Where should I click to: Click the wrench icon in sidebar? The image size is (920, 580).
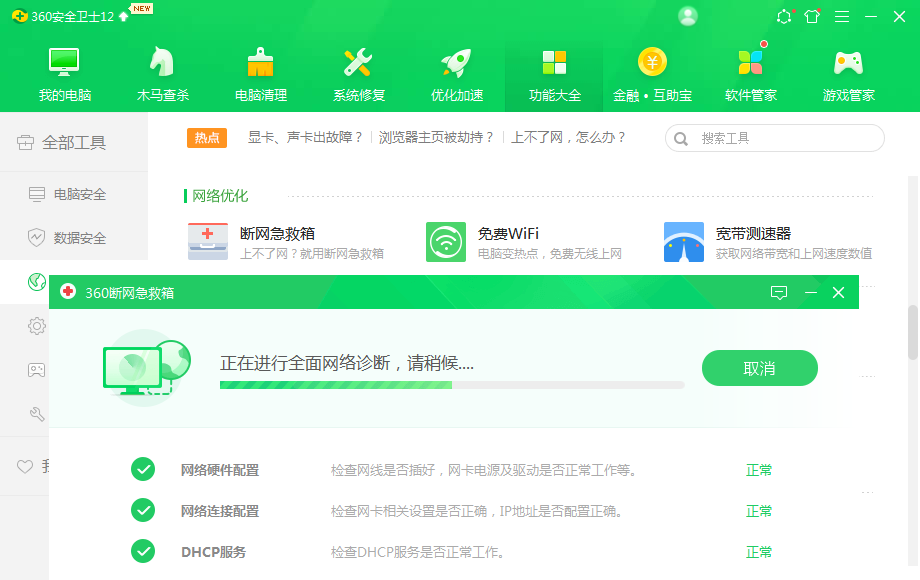click(37, 414)
